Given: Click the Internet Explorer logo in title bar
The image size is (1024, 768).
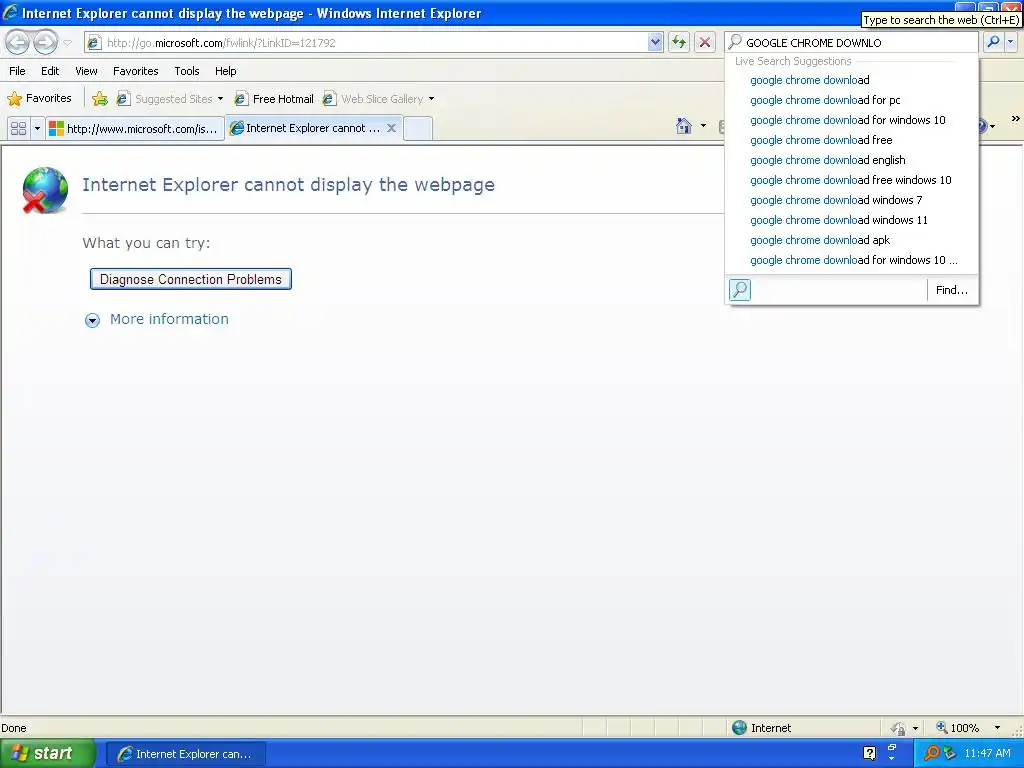Looking at the screenshot, I should [10, 12].
